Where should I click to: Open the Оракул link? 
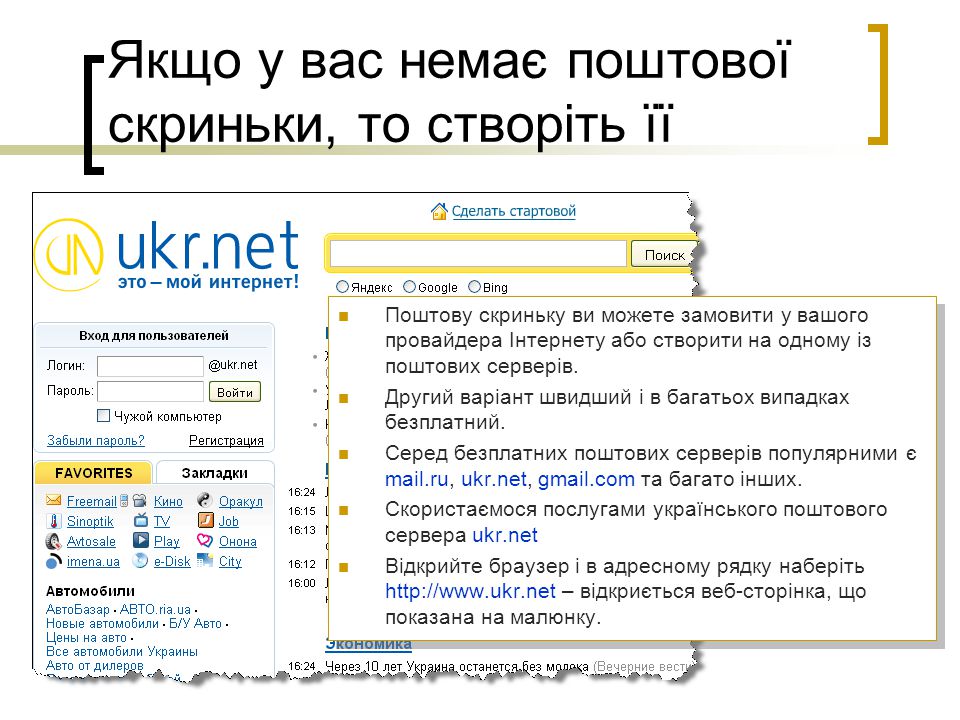[241, 501]
